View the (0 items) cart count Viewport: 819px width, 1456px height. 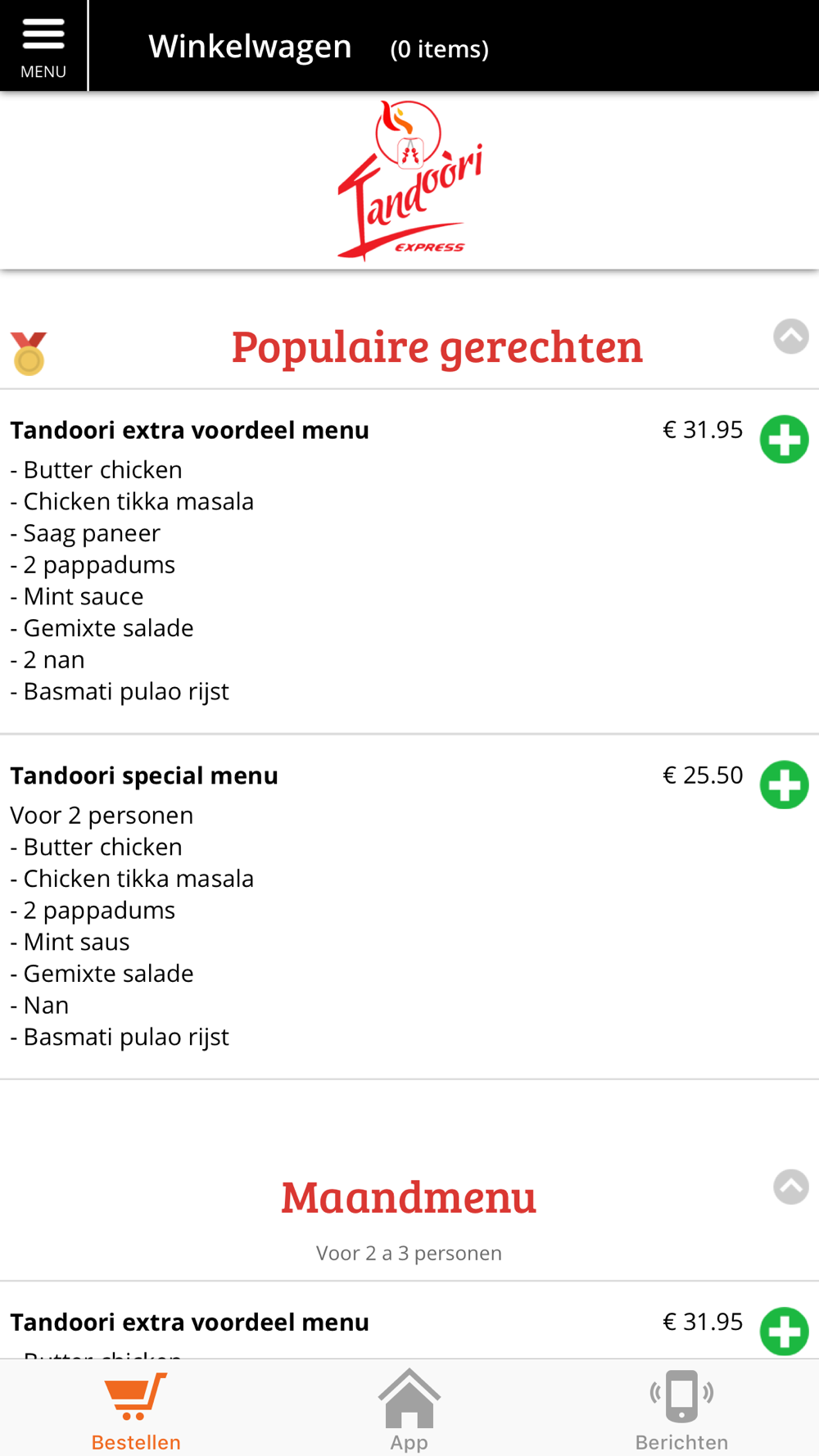(440, 49)
